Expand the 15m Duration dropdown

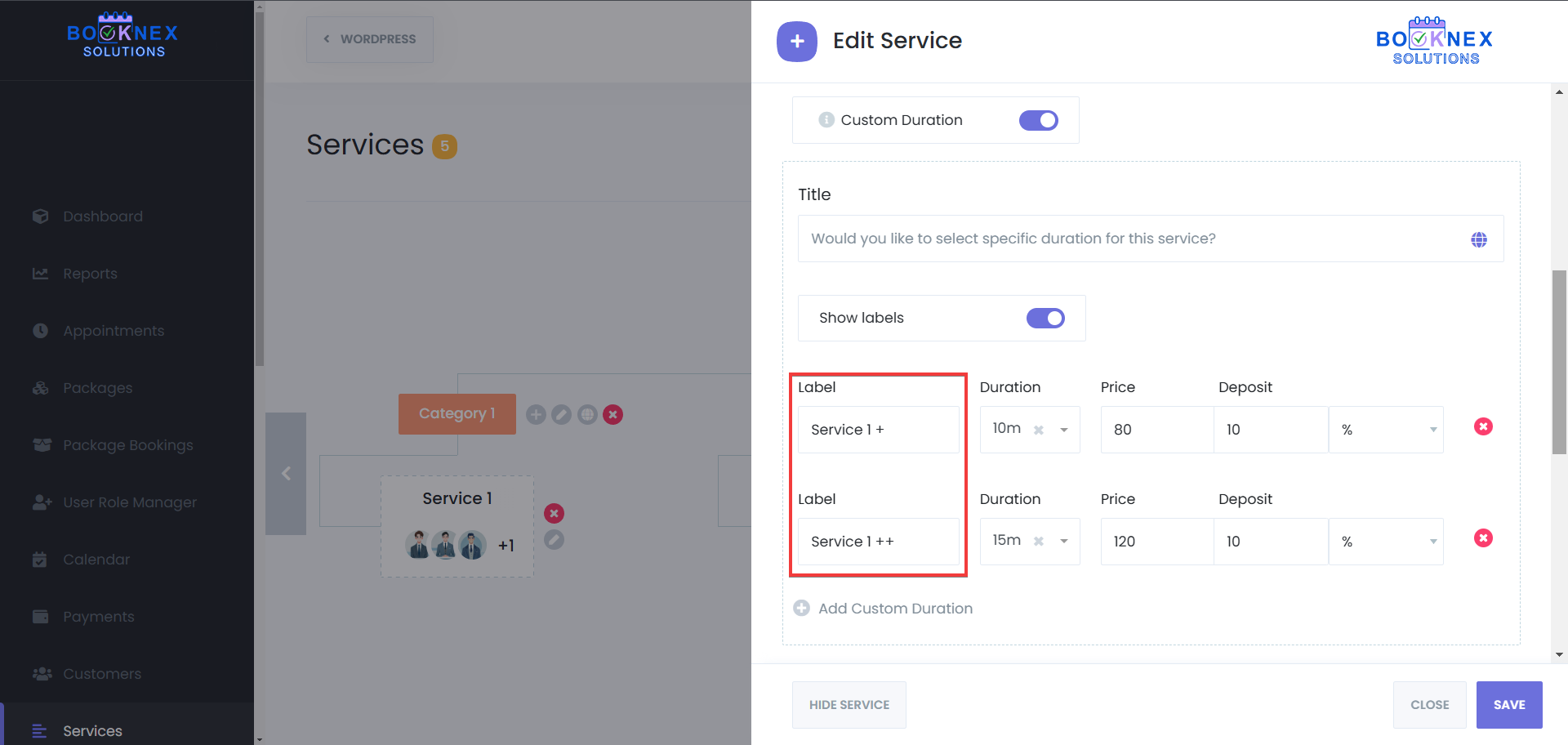click(1063, 542)
